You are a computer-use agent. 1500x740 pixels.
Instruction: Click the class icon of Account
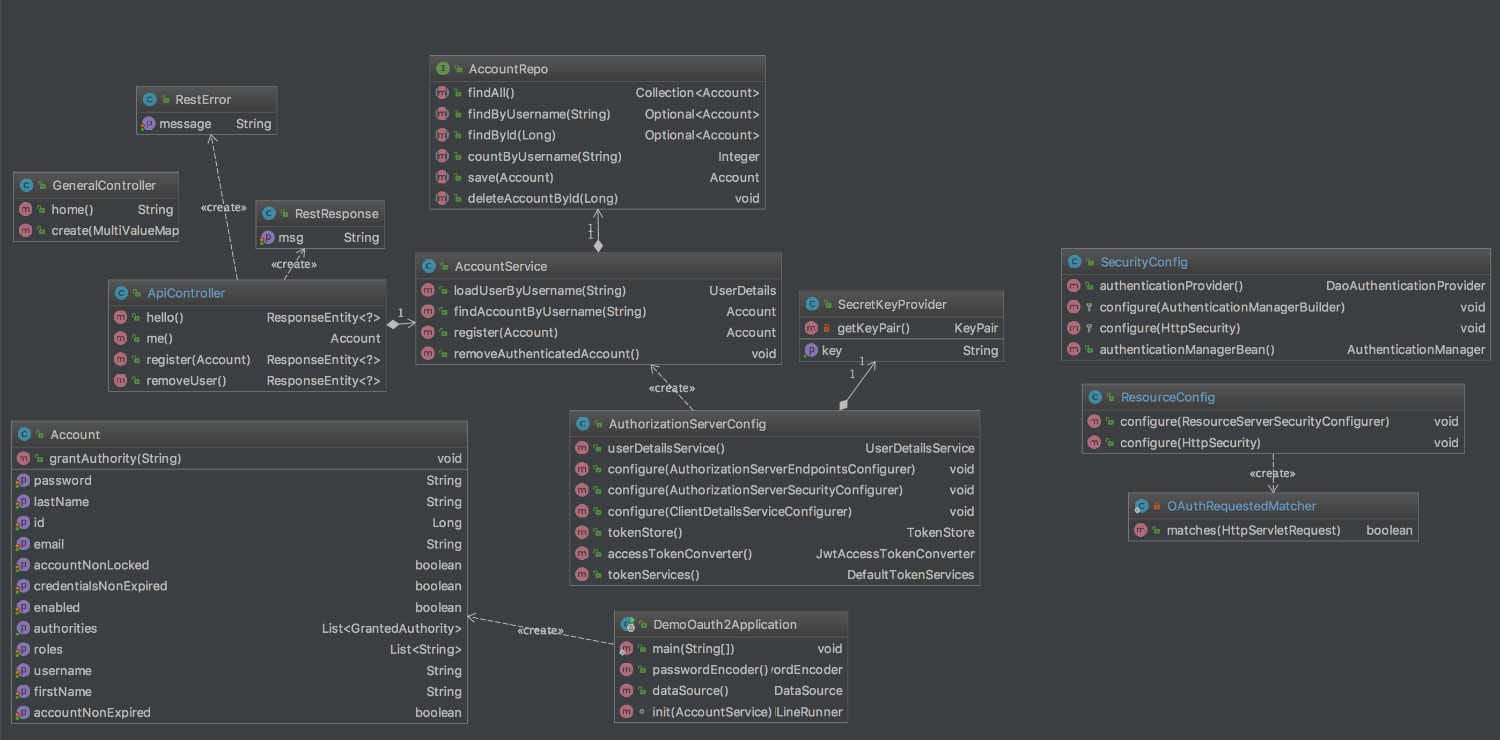click(24, 434)
